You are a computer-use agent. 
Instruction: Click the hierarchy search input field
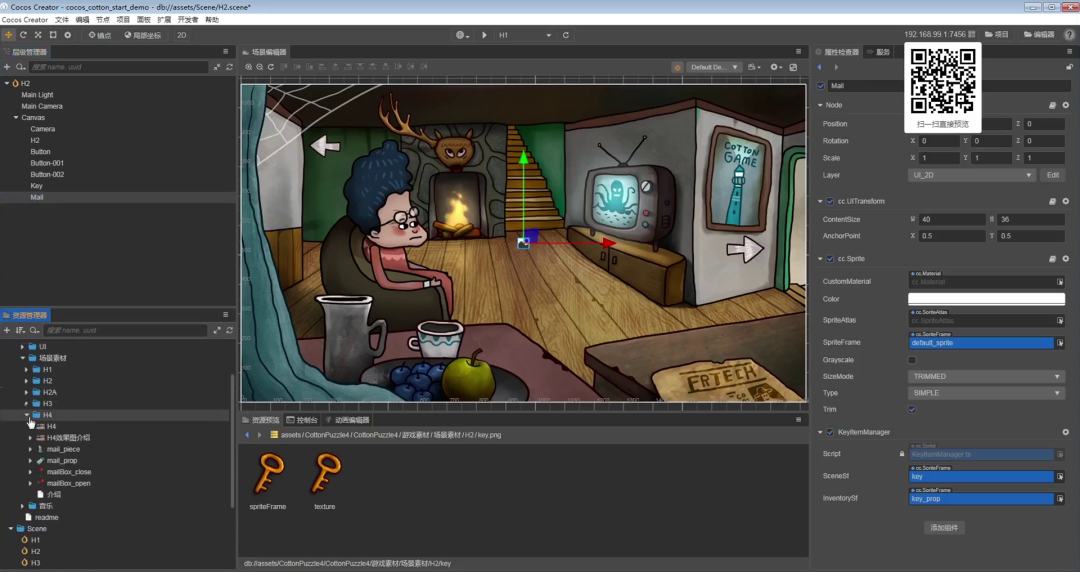click(118, 67)
